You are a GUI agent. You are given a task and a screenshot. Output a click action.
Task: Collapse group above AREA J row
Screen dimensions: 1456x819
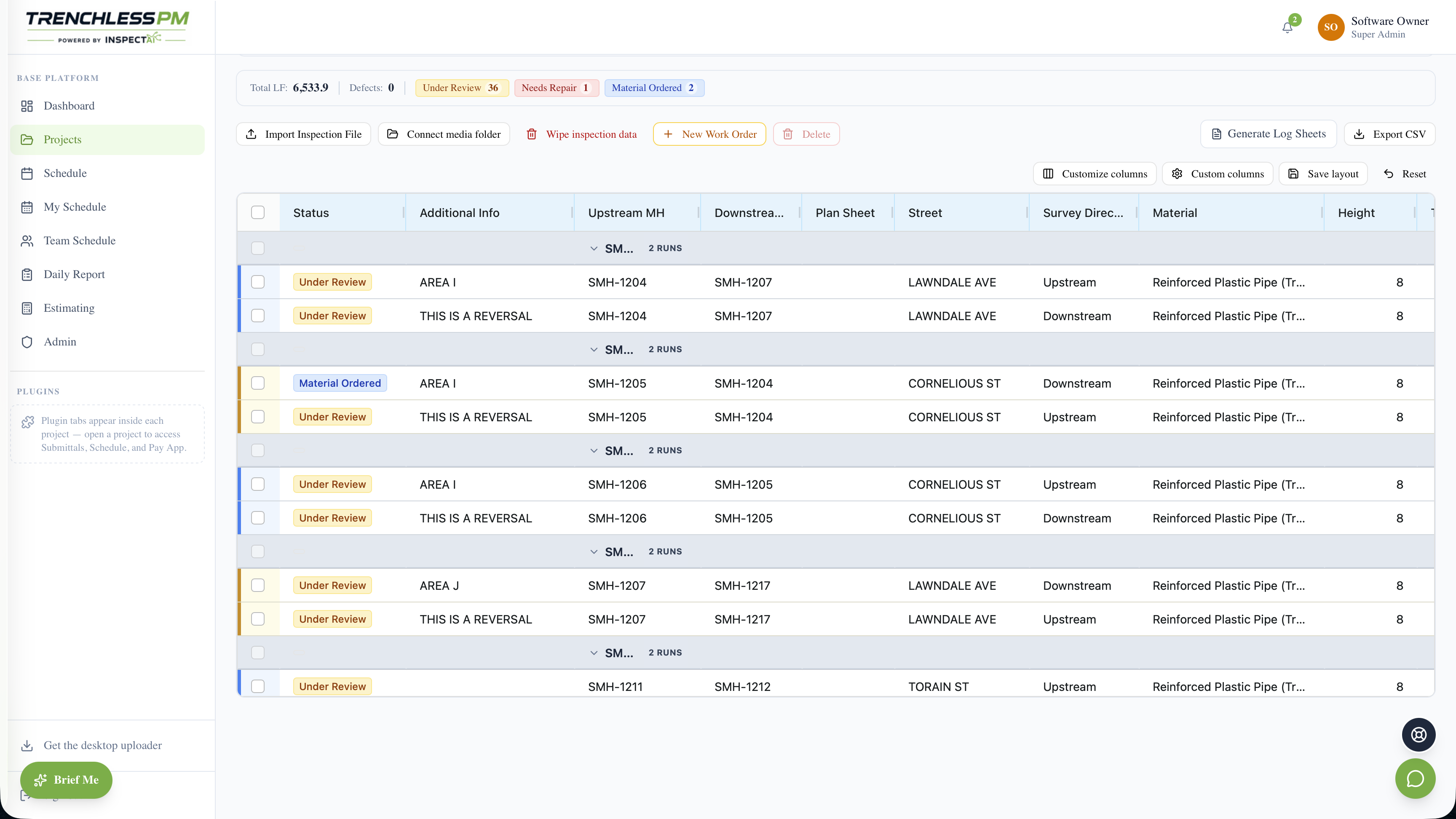click(594, 551)
